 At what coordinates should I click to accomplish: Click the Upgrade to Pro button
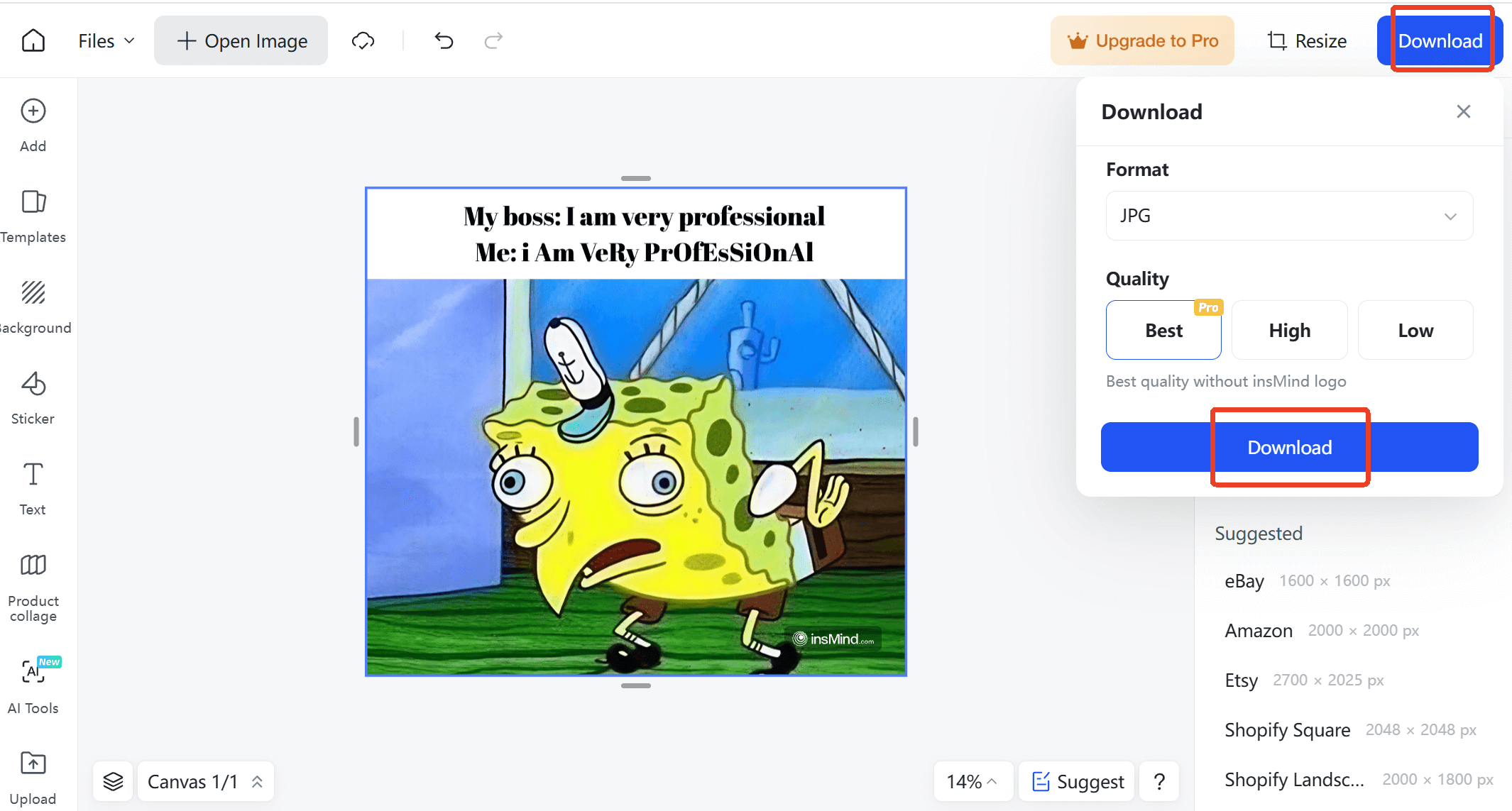click(1142, 40)
